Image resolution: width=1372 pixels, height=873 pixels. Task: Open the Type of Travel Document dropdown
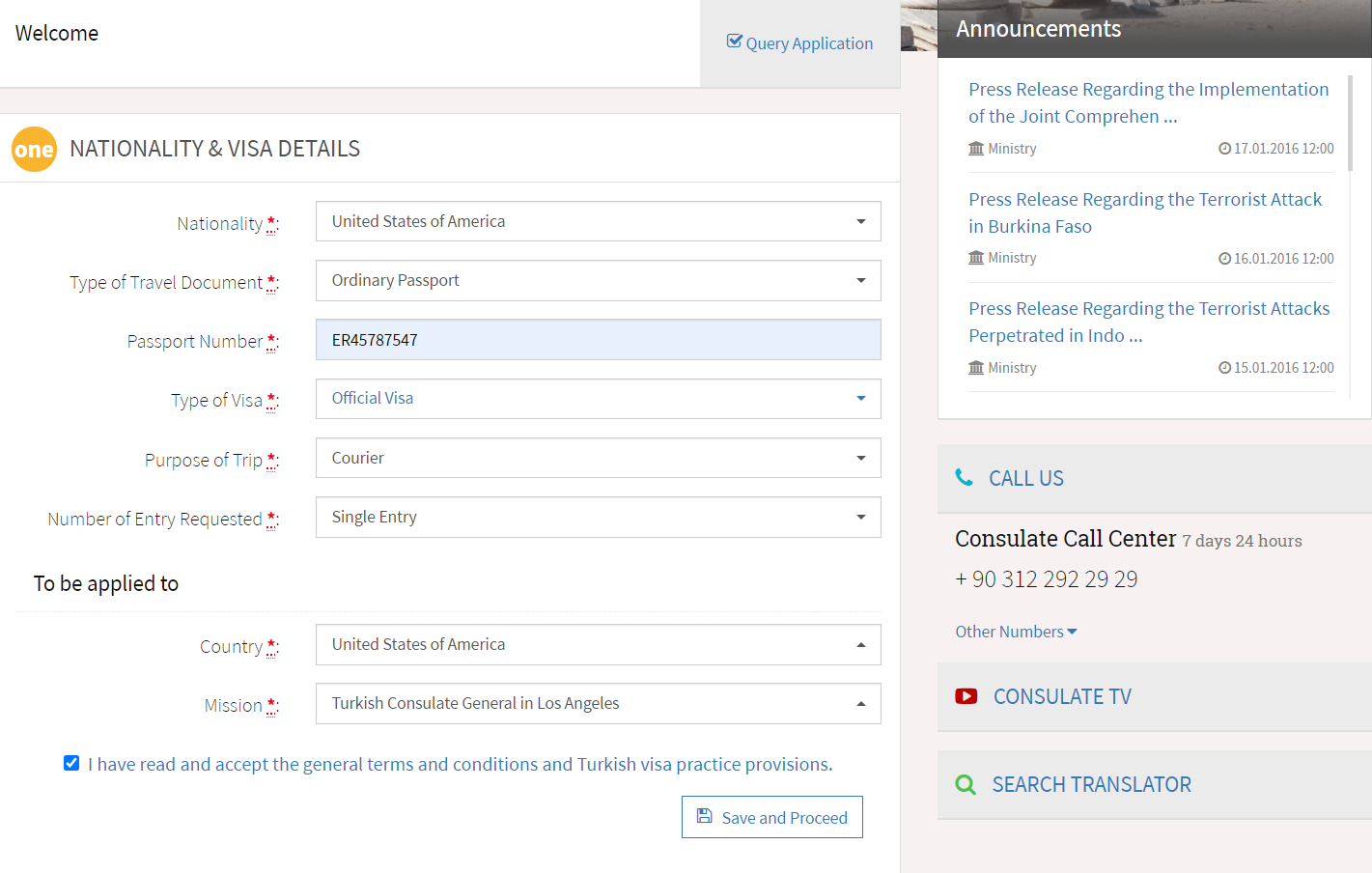(598, 280)
